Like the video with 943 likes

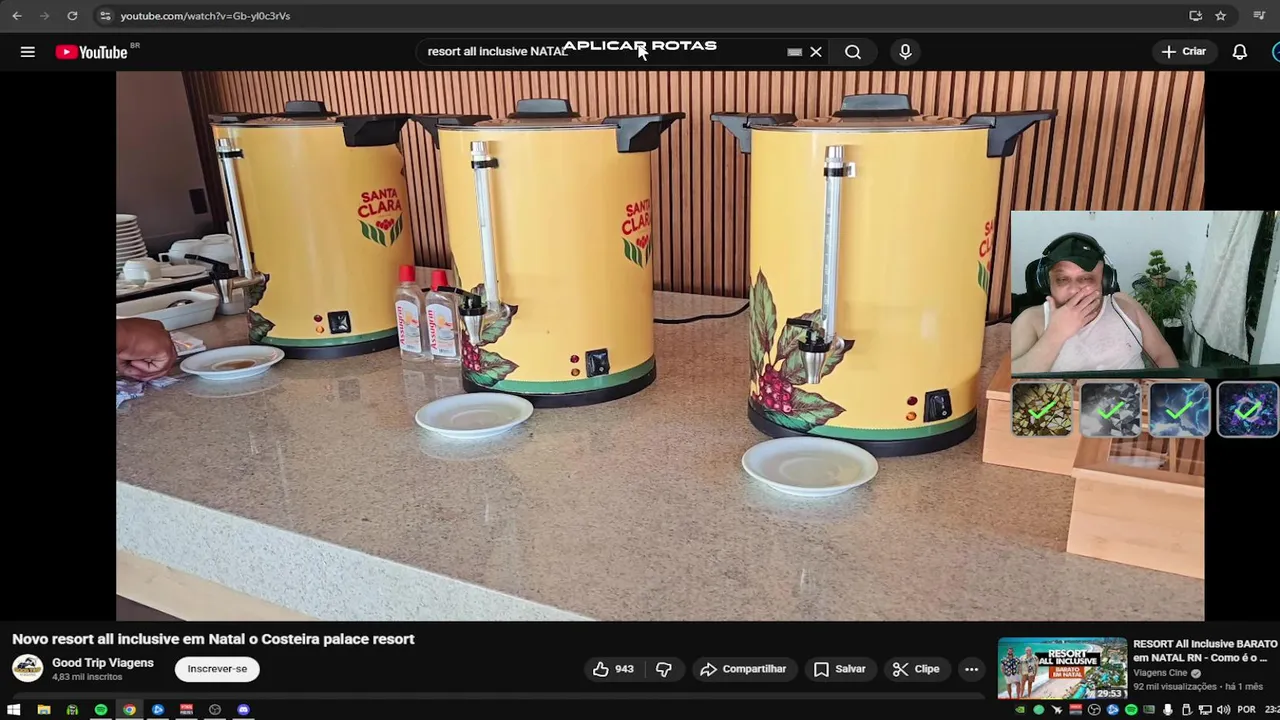click(x=613, y=669)
